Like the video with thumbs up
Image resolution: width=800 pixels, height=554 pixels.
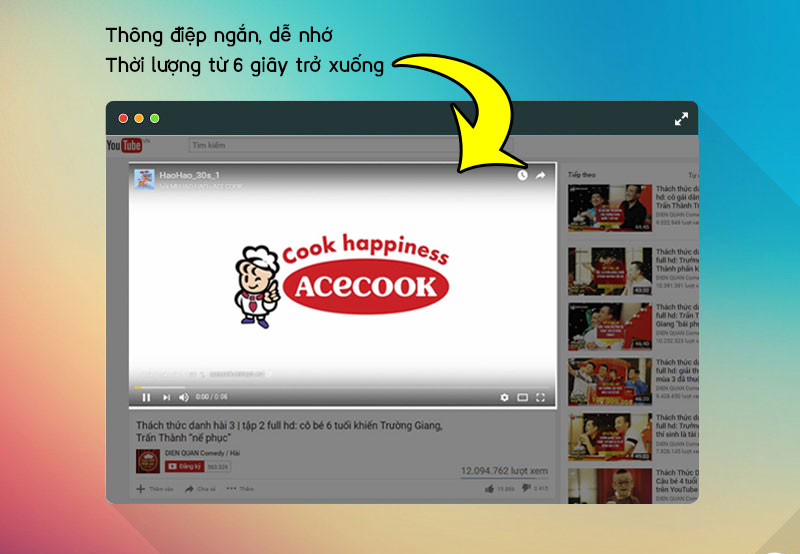pos(490,489)
